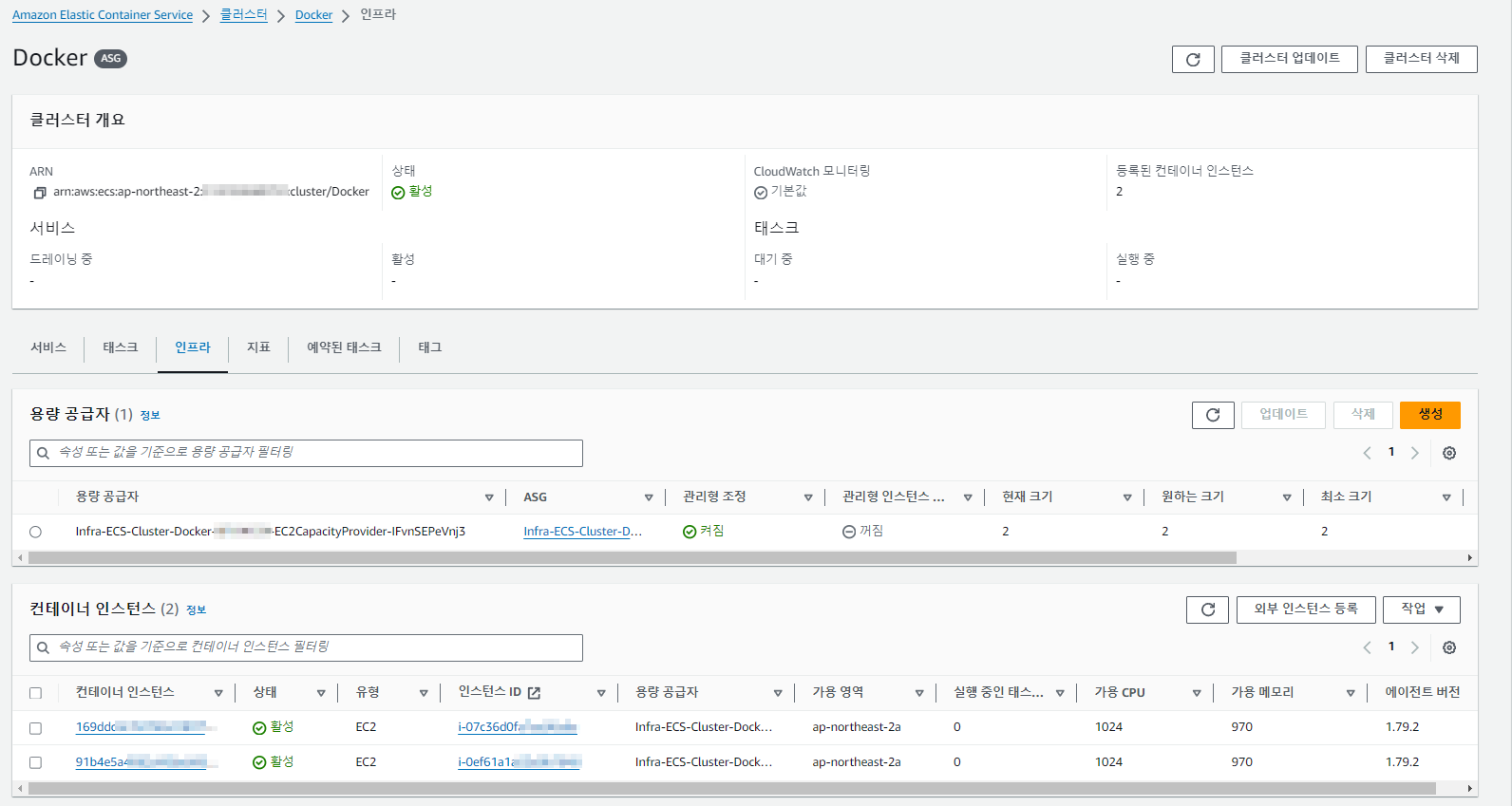1512x806 pixels.
Task: Toggle select-all container instances checkbox
Action: pyautogui.click(x=35, y=693)
